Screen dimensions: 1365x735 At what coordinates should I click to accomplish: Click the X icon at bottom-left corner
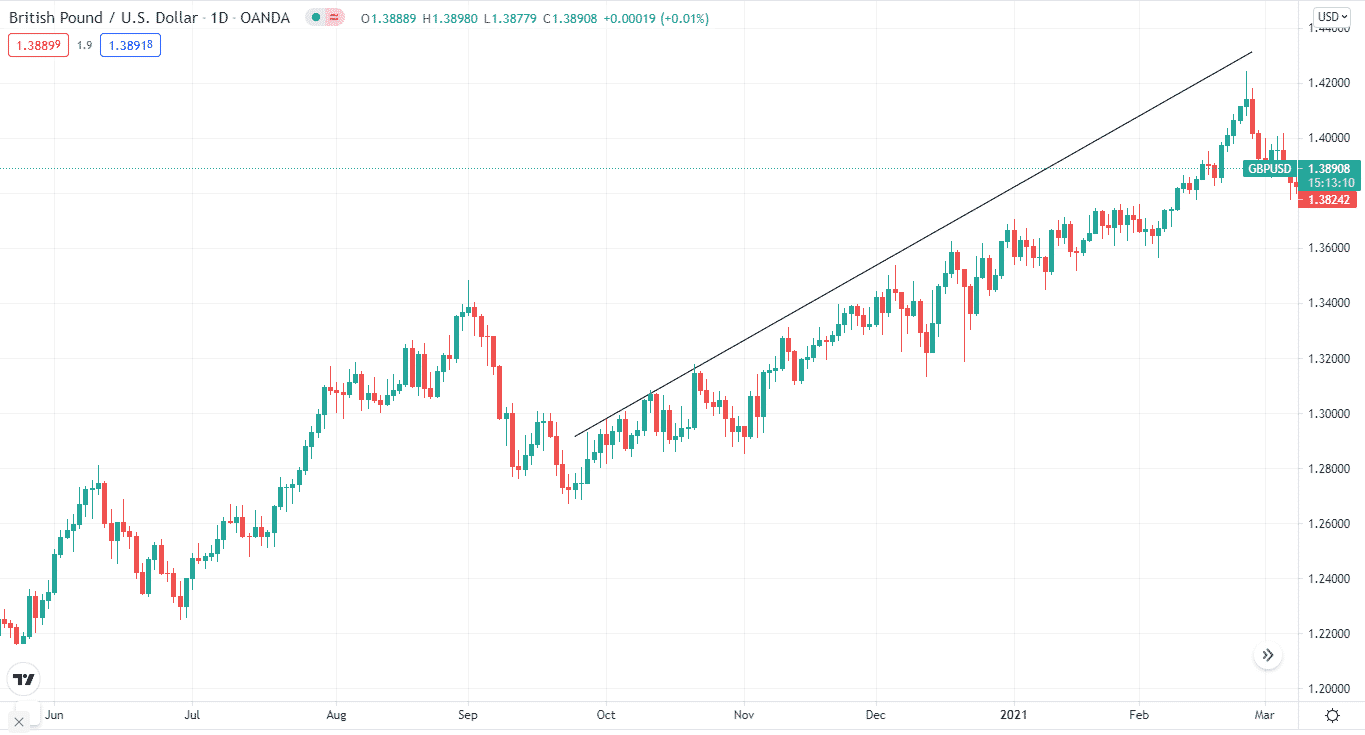(x=19, y=721)
